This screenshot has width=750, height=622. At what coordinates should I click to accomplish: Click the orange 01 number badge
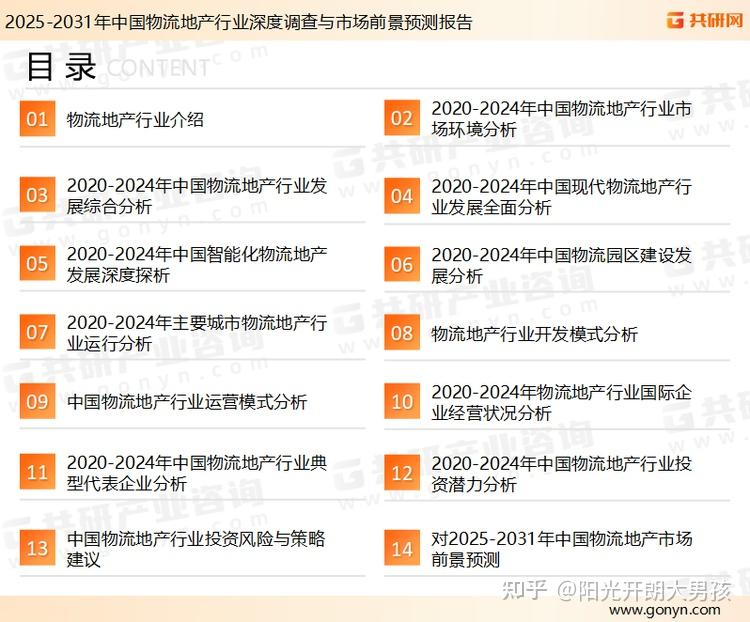point(37,119)
